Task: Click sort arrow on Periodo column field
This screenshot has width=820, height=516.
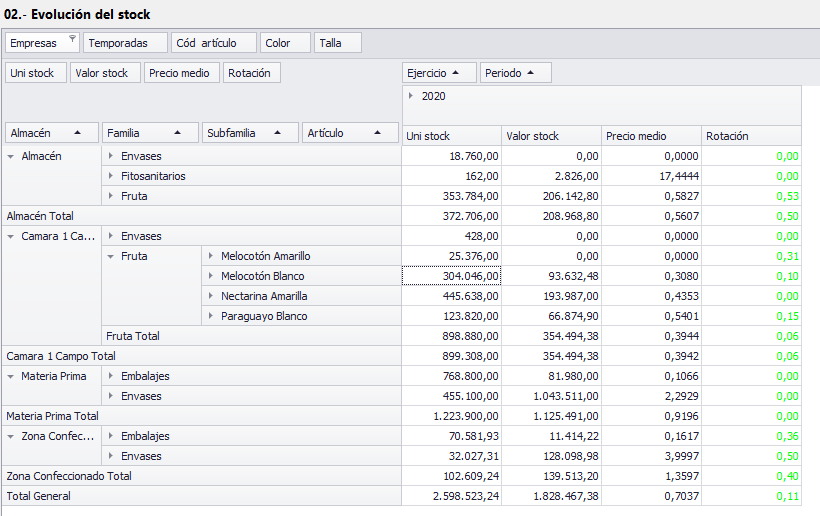Action: tap(530, 73)
